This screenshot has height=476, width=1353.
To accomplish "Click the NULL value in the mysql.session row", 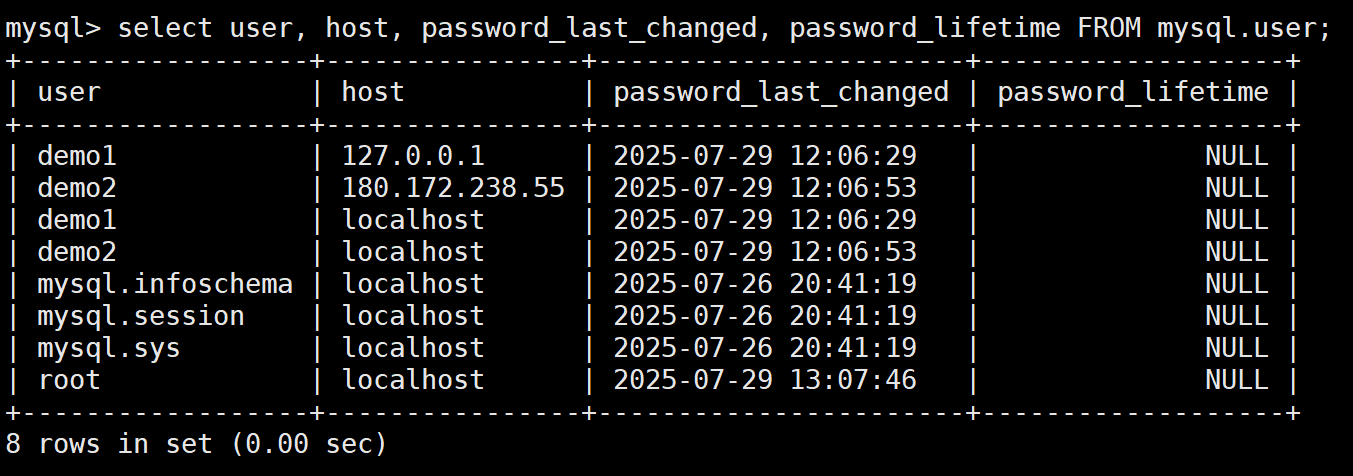I will coord(1236,316).
